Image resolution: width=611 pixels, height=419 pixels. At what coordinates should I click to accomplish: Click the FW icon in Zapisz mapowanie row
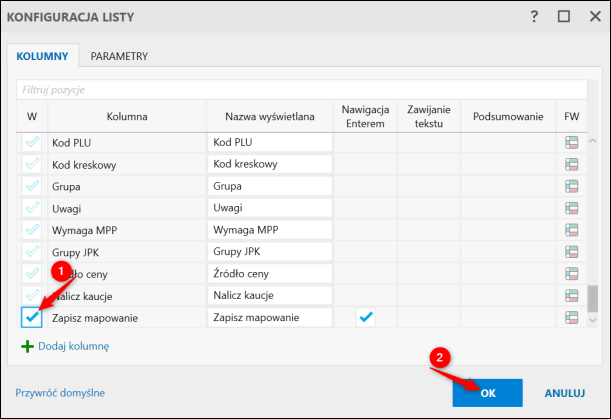tap(571, 317)
